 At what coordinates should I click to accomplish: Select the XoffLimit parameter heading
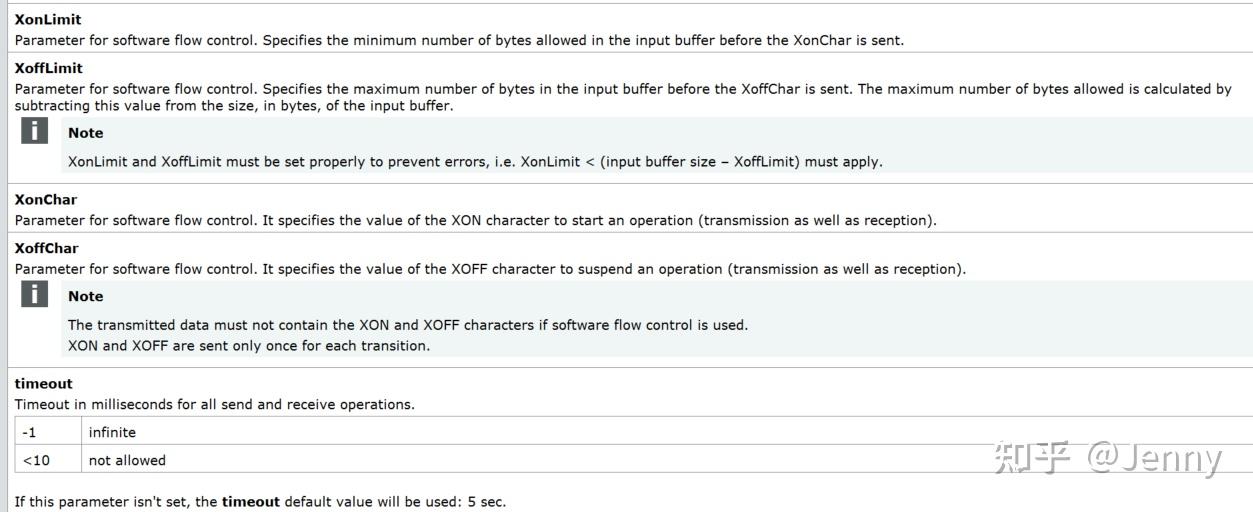(49, 68)
